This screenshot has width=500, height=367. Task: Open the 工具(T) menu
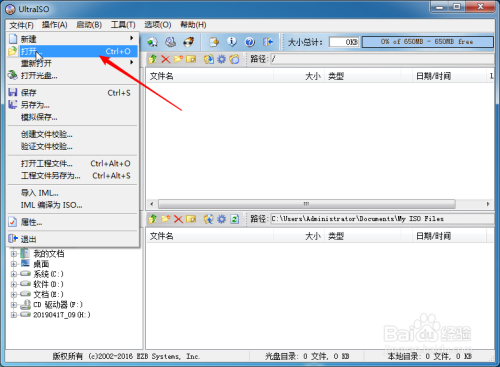[123, 25]
